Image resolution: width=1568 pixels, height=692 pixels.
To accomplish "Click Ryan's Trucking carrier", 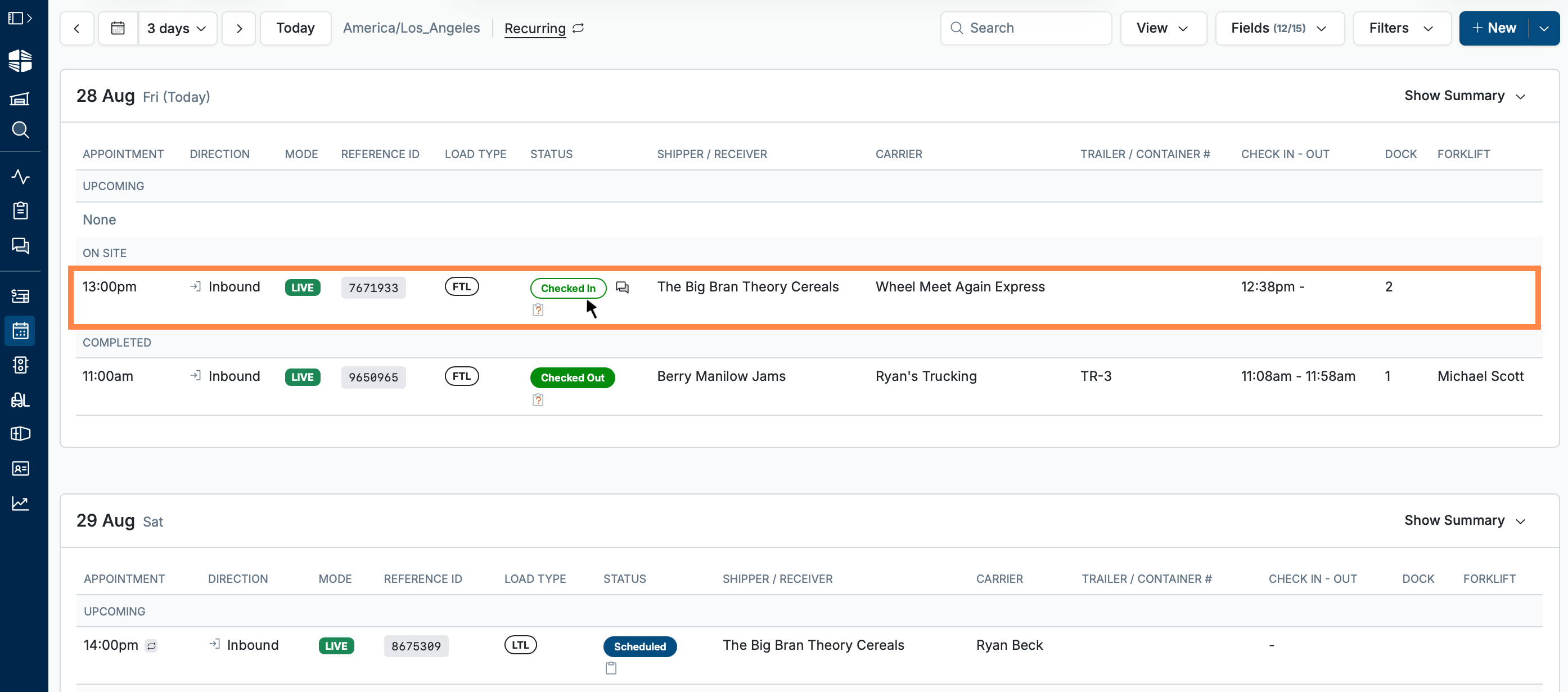I will 926,376.
